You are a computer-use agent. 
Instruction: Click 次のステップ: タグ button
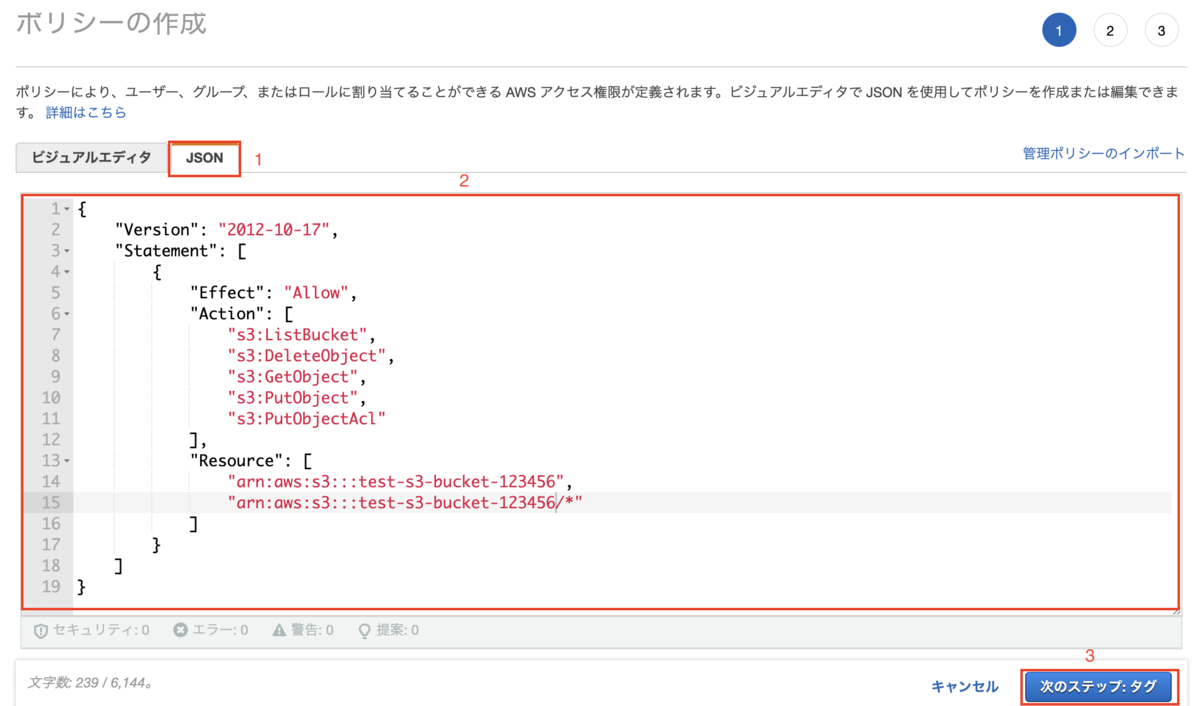point(1098,687)
